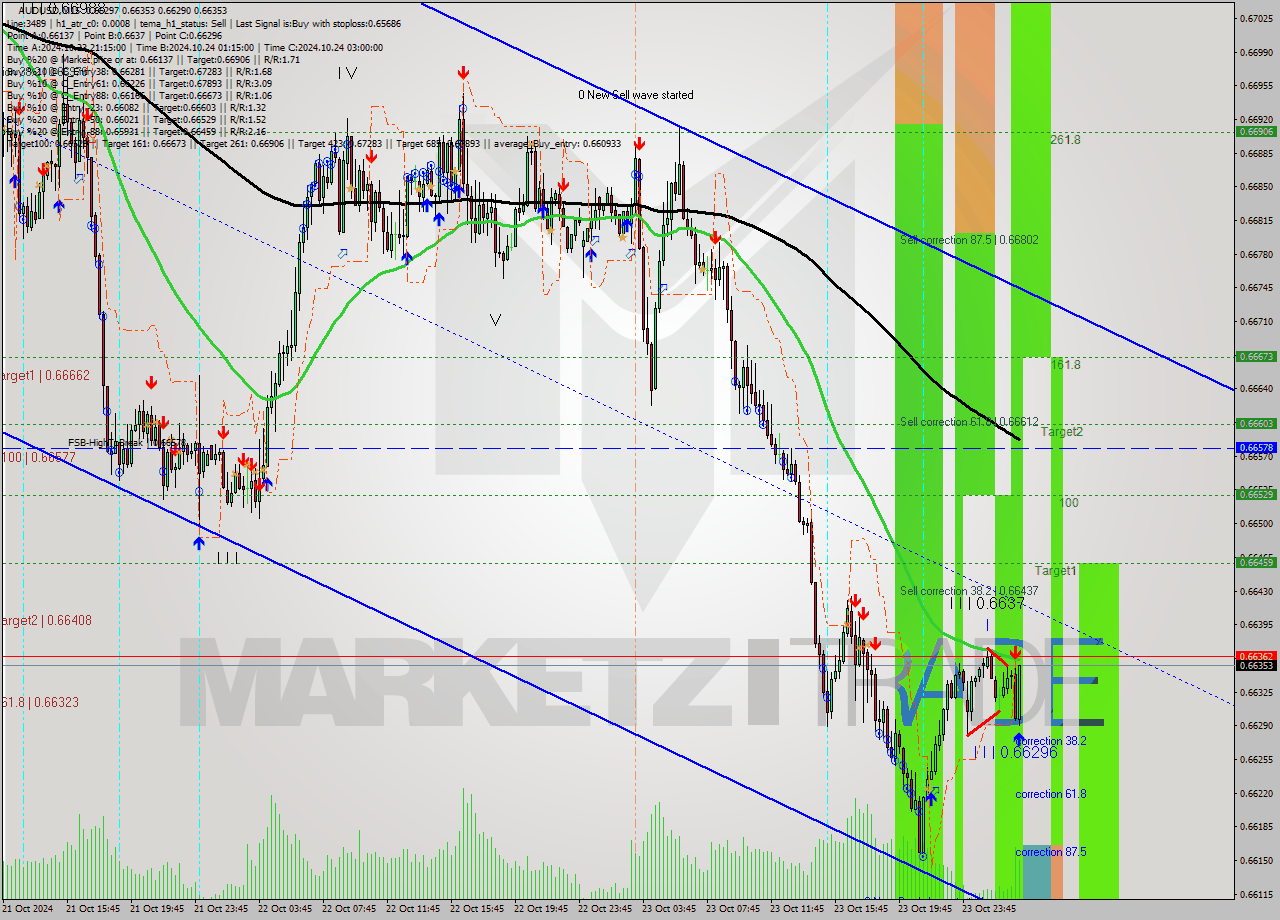
Task: Click the green 0.66603 price tag
Action: point(1255,423)
